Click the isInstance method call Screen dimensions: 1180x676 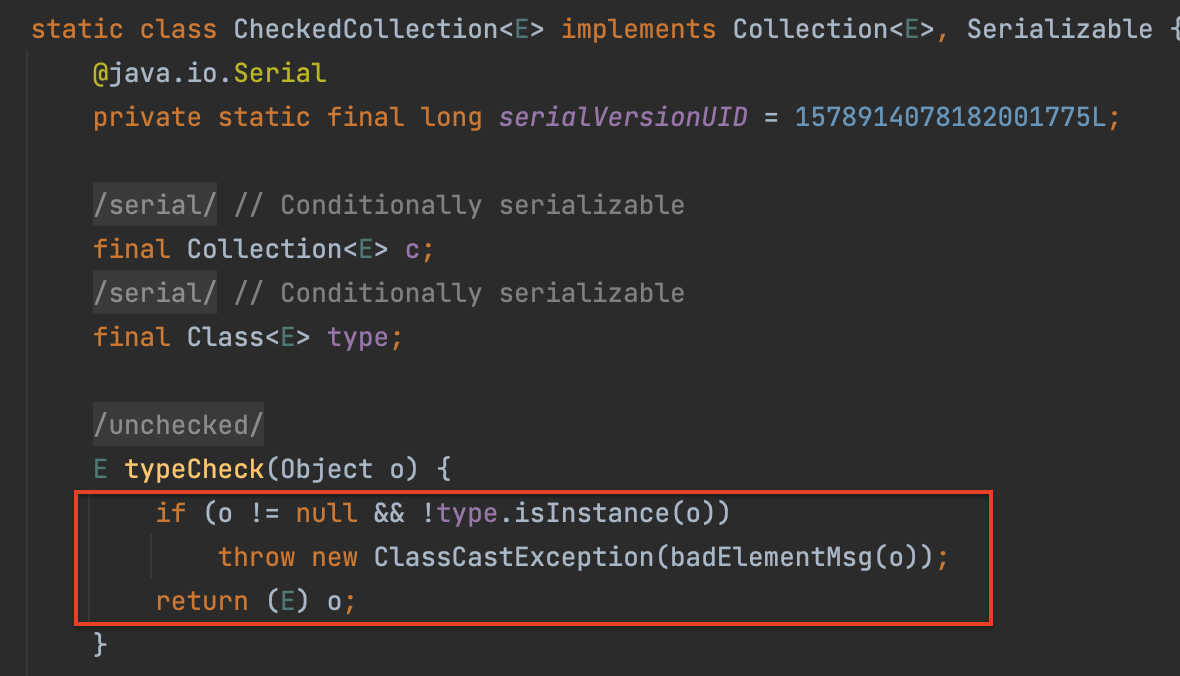(591, 513)
